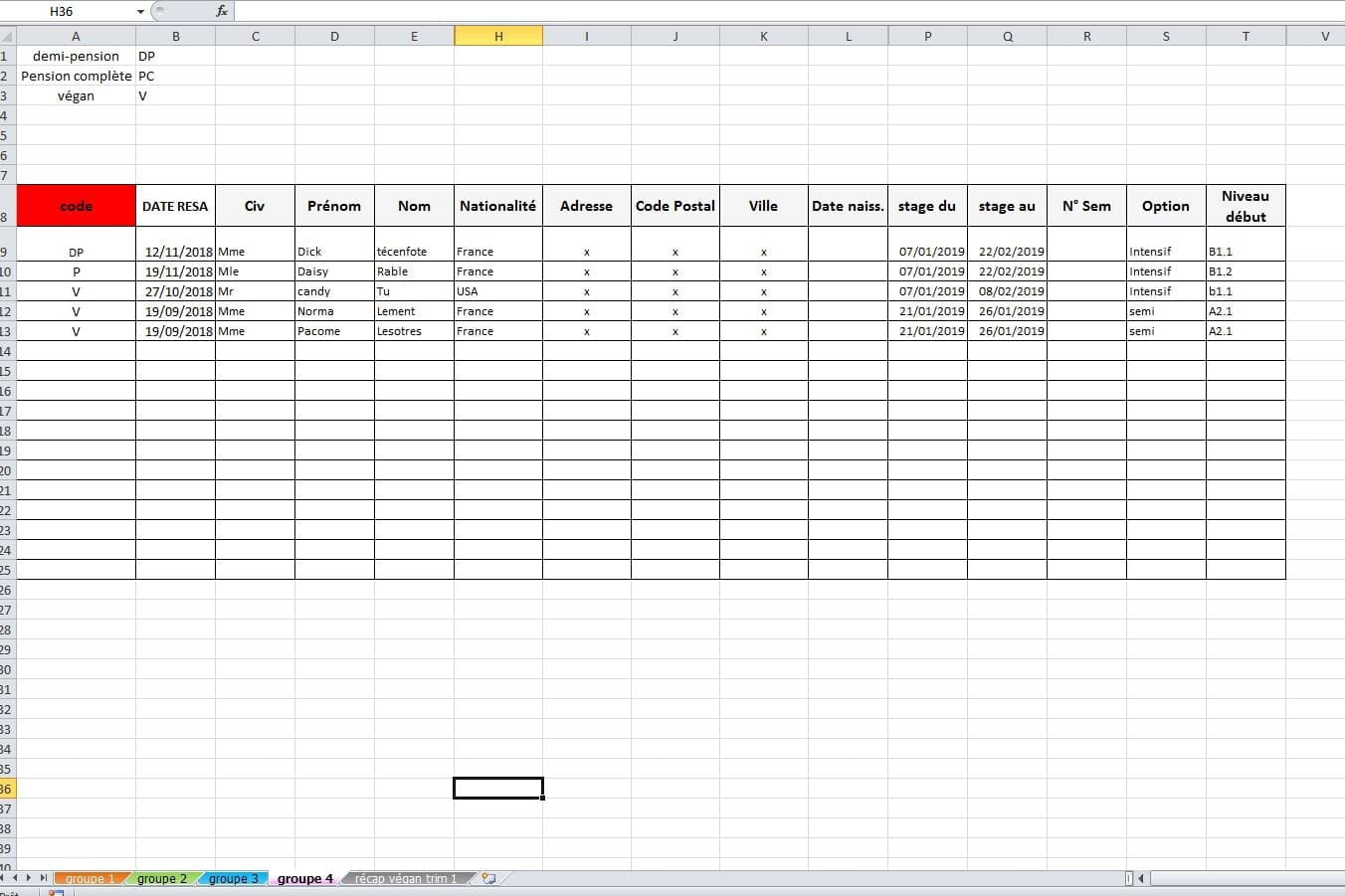This screenshot has width=1345, height=896.
Task: Select row 36 header
Action: pos(7,789)
